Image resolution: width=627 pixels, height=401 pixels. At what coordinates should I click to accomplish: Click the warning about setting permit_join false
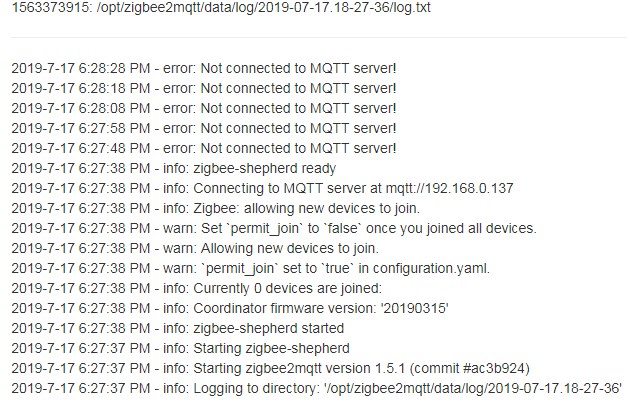click(x=274, y=228)
